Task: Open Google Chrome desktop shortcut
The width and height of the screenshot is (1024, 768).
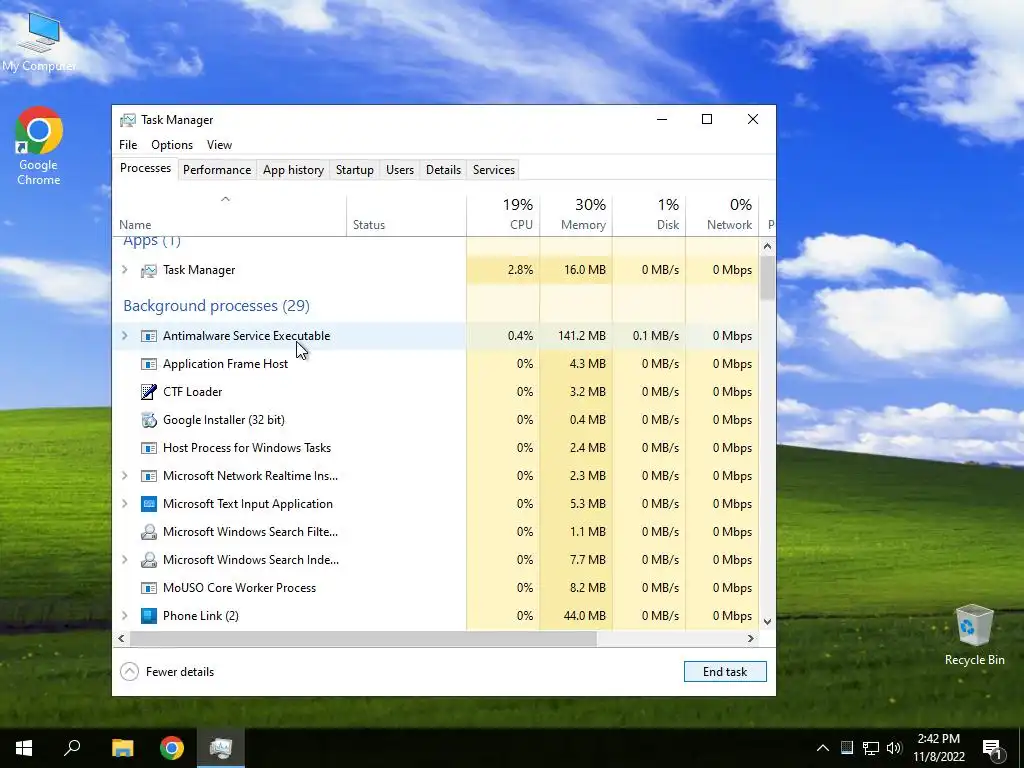Action: click(39, 146)
